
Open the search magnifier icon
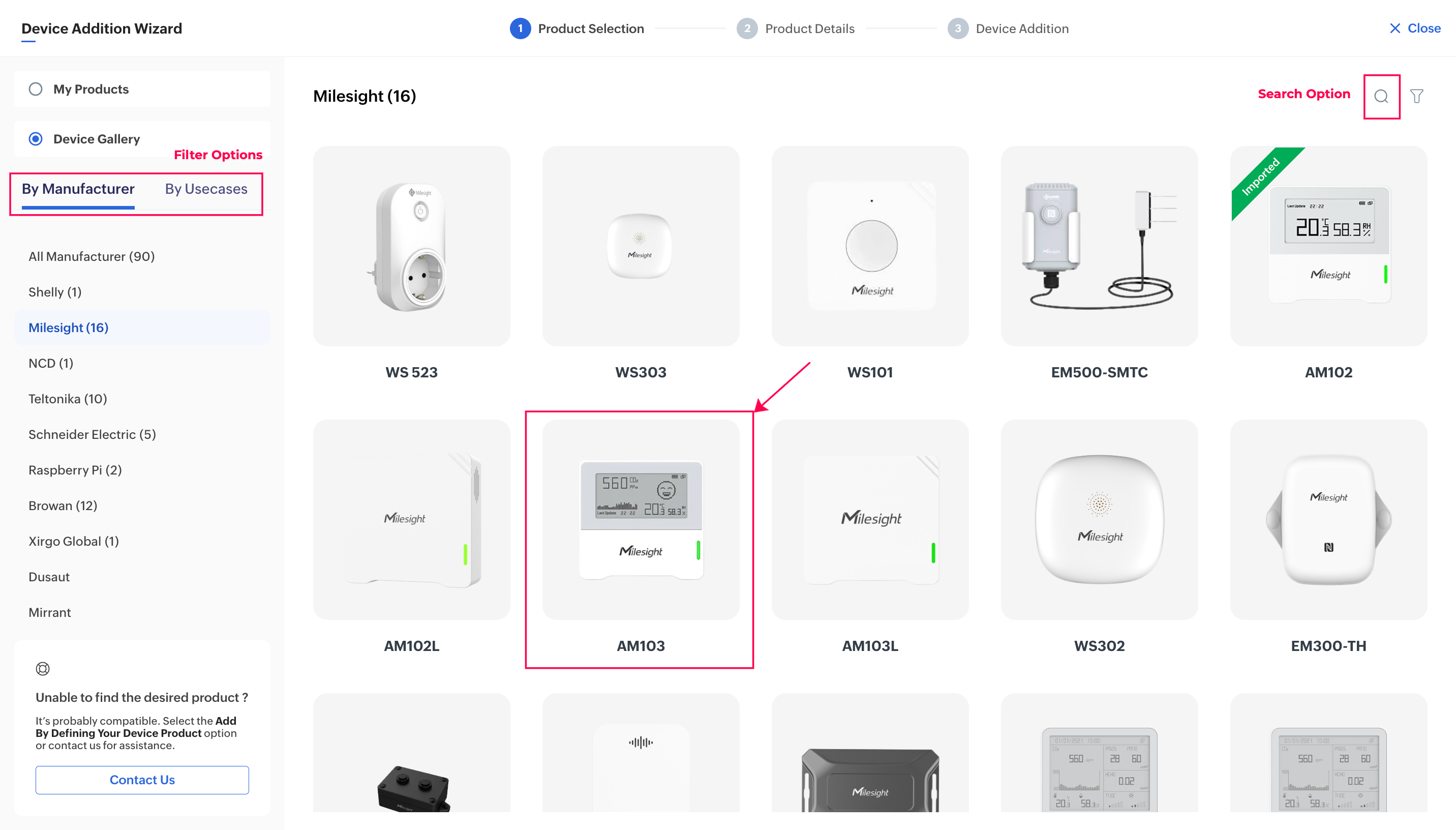click(1381, 96)
